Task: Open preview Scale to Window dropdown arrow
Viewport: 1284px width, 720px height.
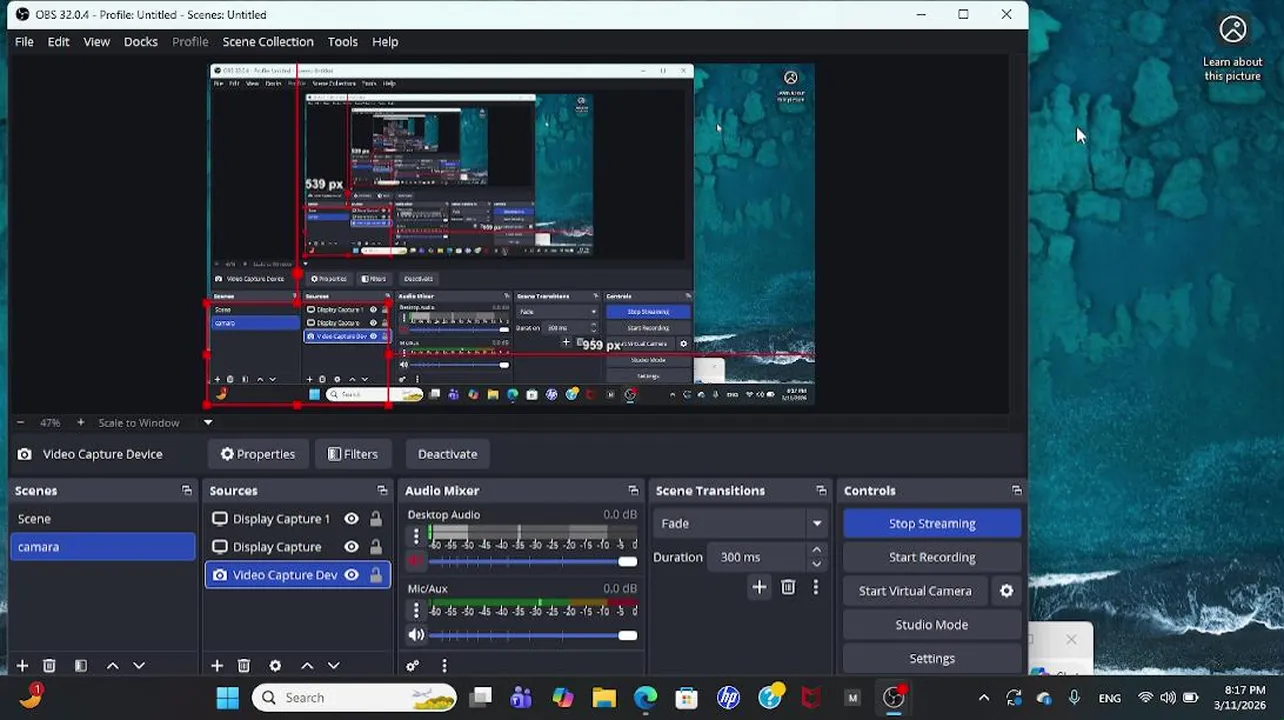Action: click(x=208, y=423)
